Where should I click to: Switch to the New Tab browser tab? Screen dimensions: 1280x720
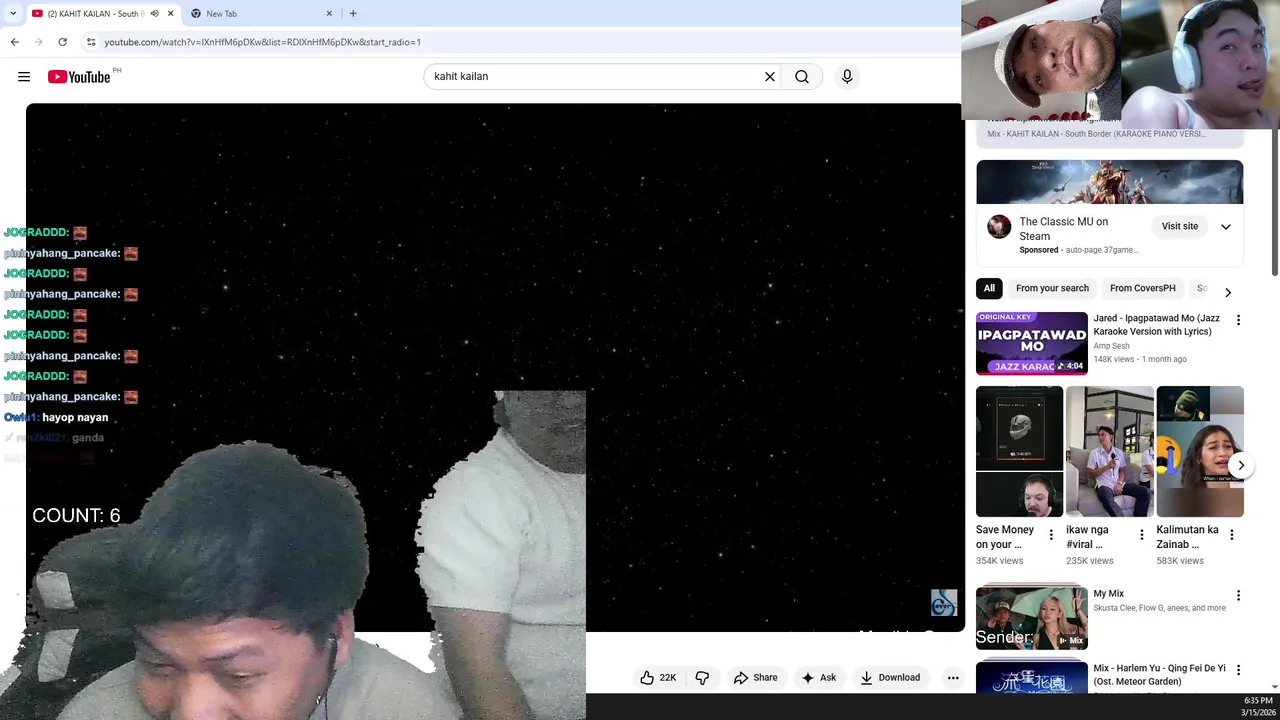[260, 13]
